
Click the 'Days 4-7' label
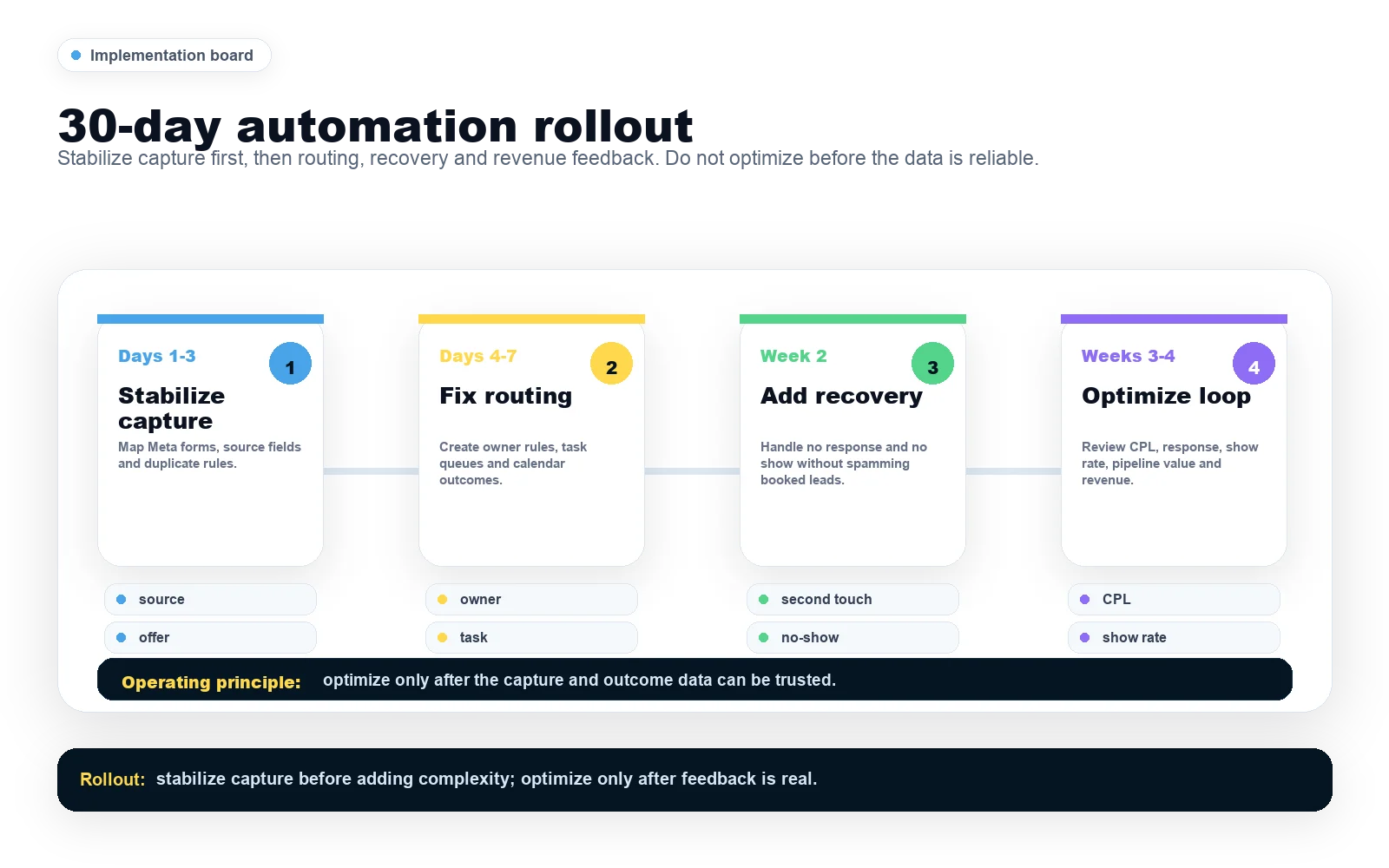click(478, 356)
